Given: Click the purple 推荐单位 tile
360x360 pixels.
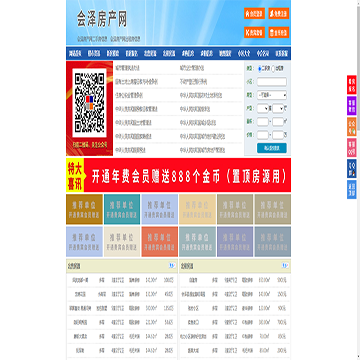Looking at the screenshot, I should (235, 242).
